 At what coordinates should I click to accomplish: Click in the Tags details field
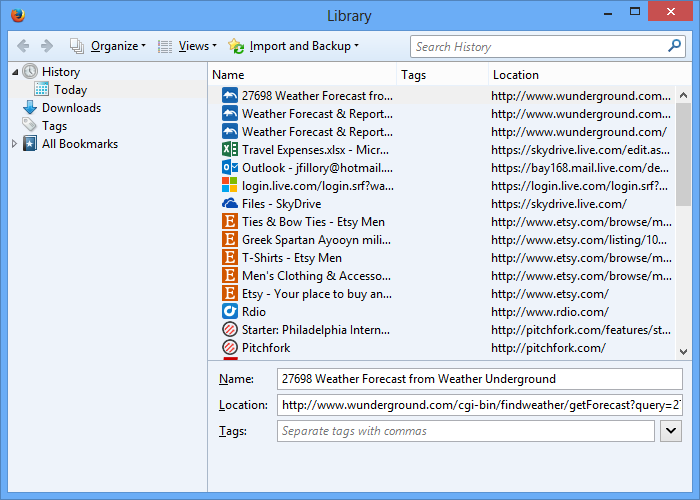point(466,431)
